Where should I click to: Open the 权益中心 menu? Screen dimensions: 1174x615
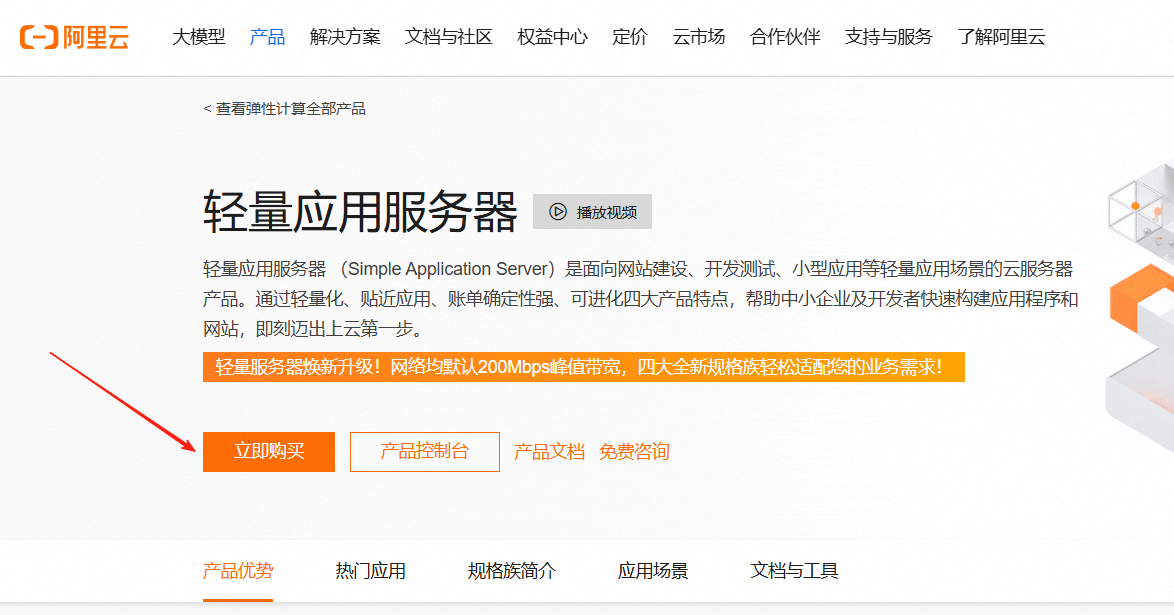(x=553, y=37)
